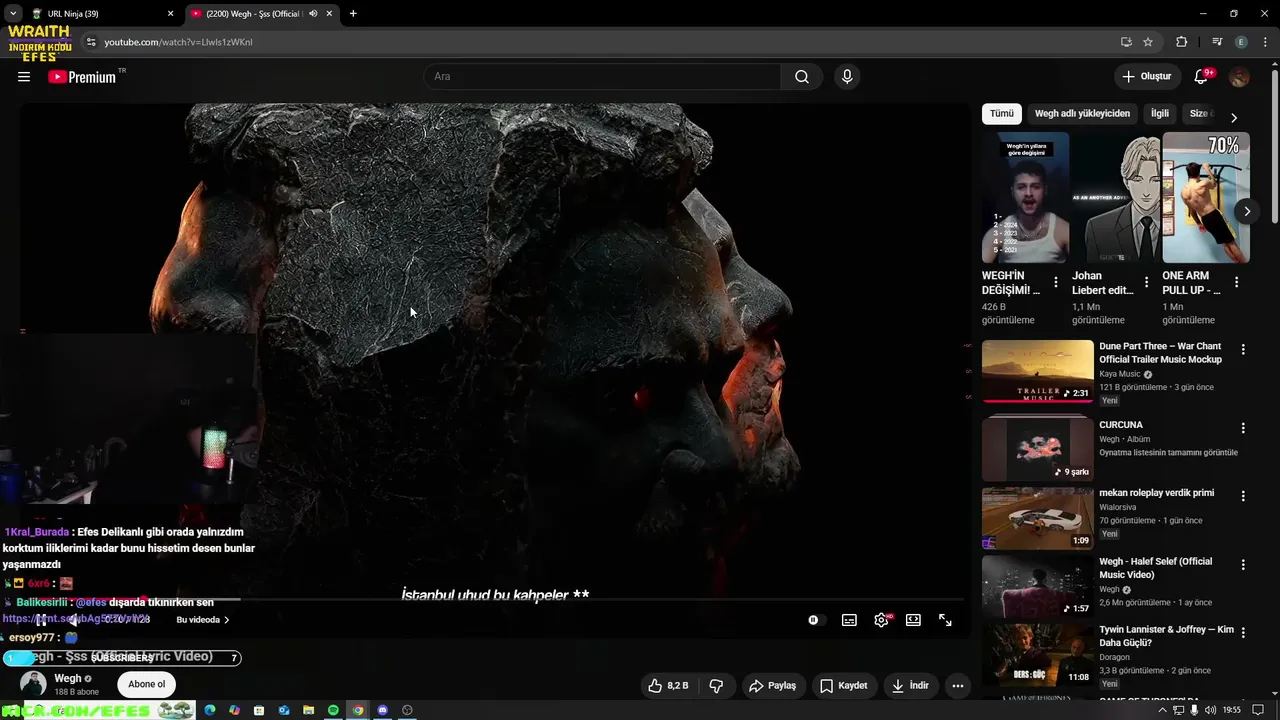The height and width of the screenshot is (720, 1280).
Task: Select the Tümü filter chip
Action: pyautogui.click(x=1002, y=114)
